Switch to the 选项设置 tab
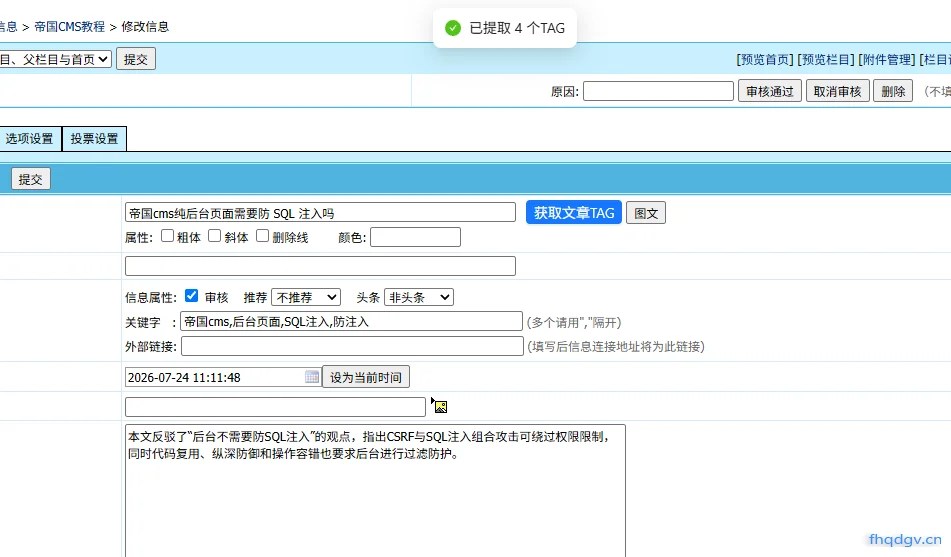Image resolution: width=951 pixels, height=557 pixels. click(x=30, y=138)
